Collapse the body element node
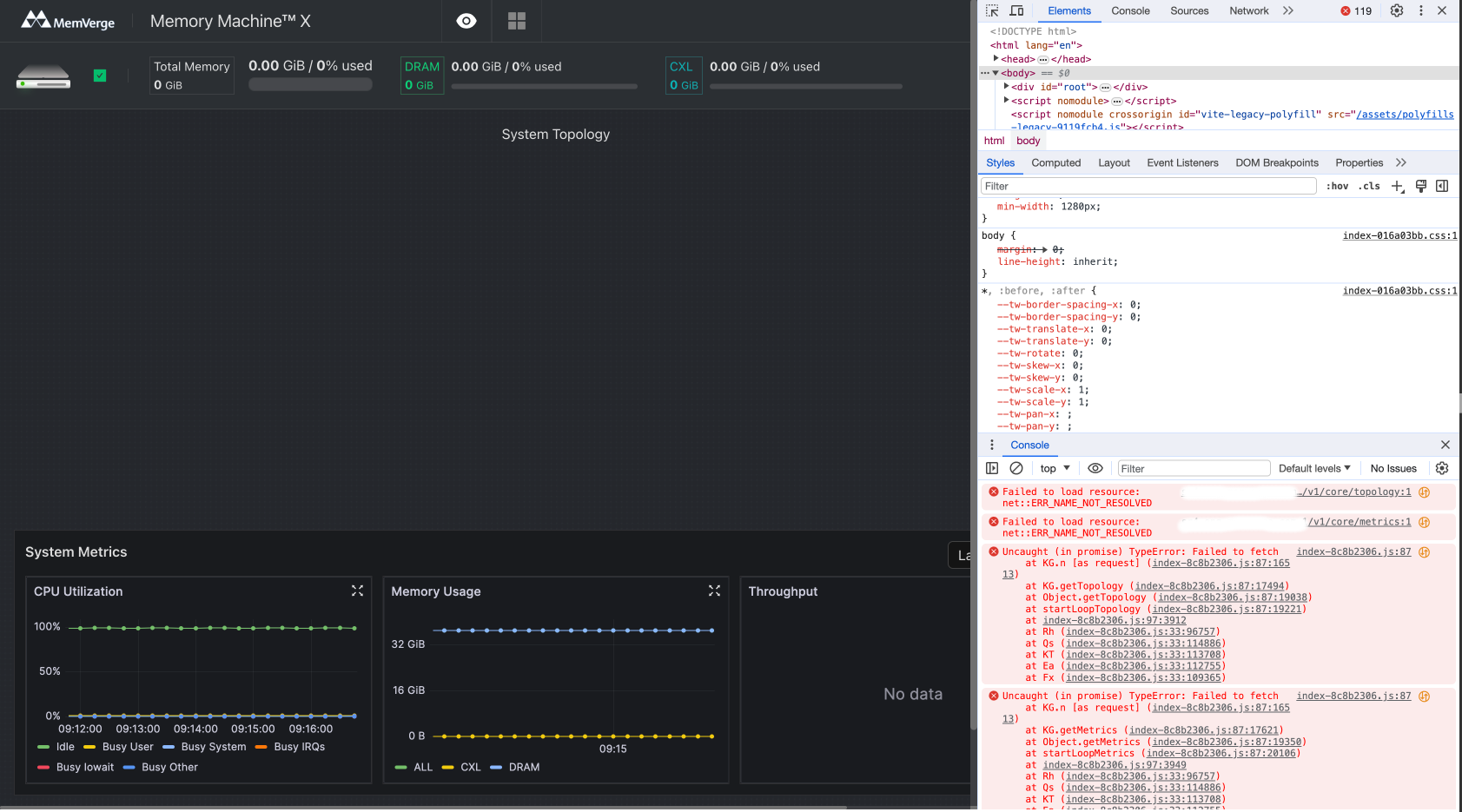The width and height of the screenshot is (1462, 812). [996, 73]
